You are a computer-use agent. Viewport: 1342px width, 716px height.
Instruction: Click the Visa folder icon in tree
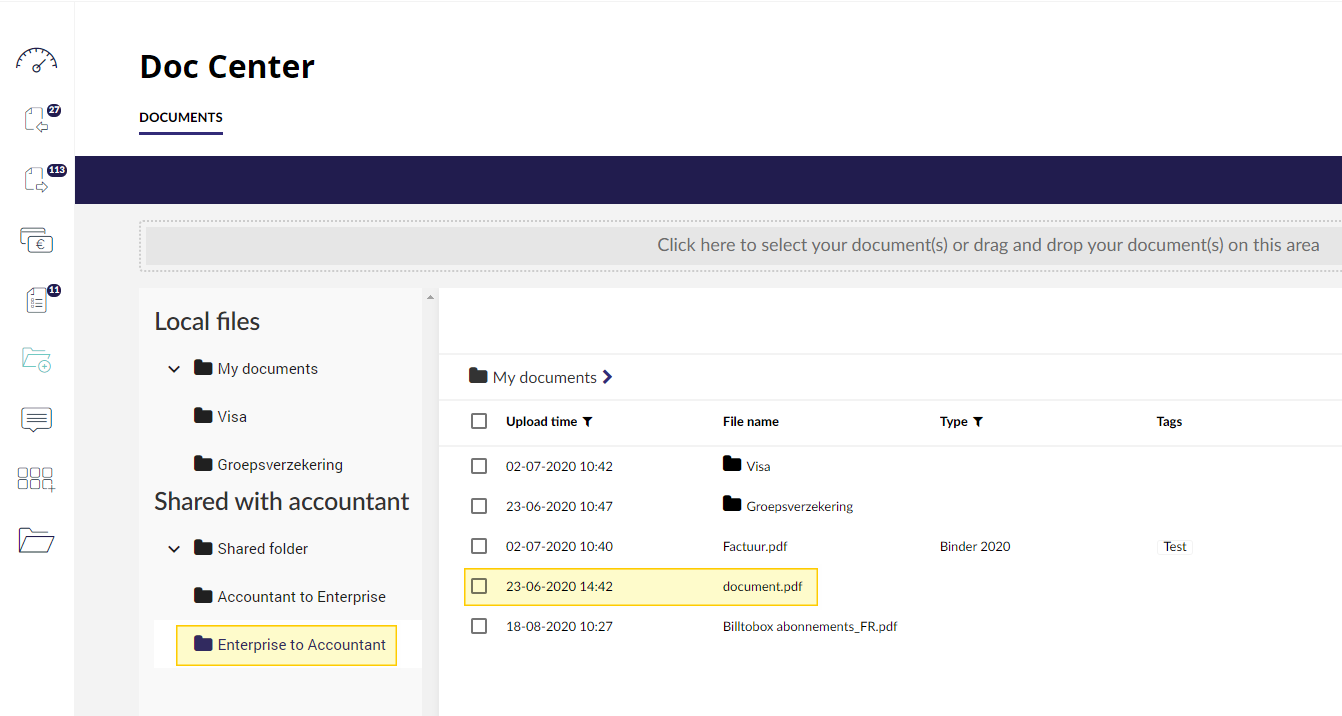(203, 415)
